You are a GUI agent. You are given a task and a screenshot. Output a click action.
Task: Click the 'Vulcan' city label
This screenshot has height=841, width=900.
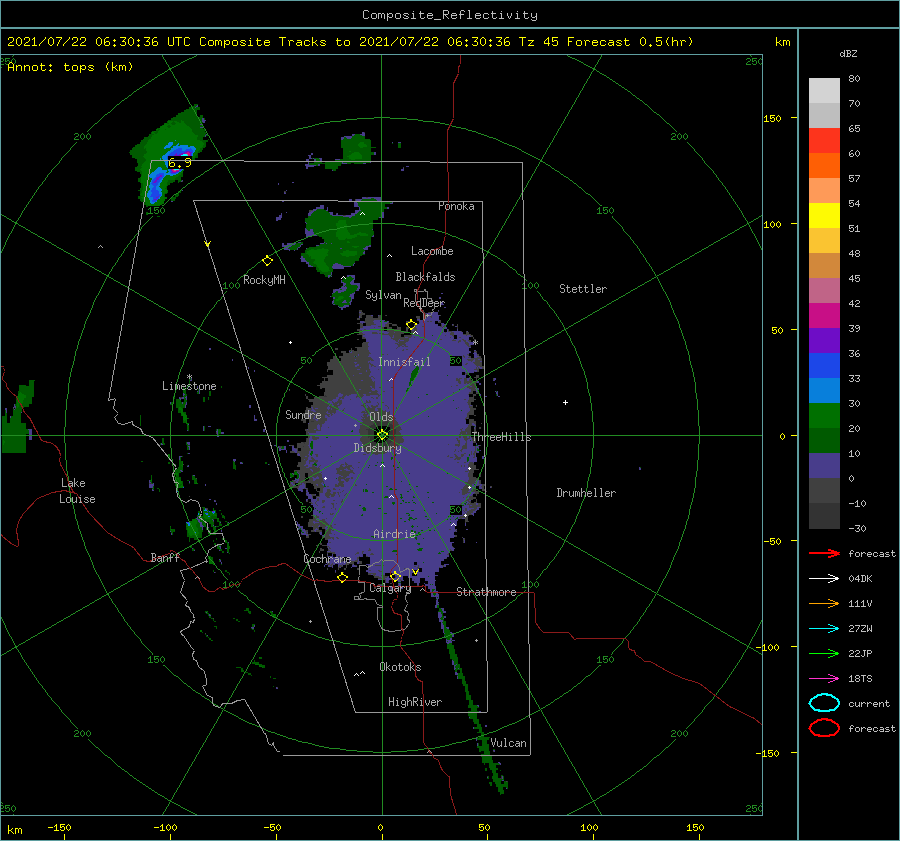(x=509, y=743)
